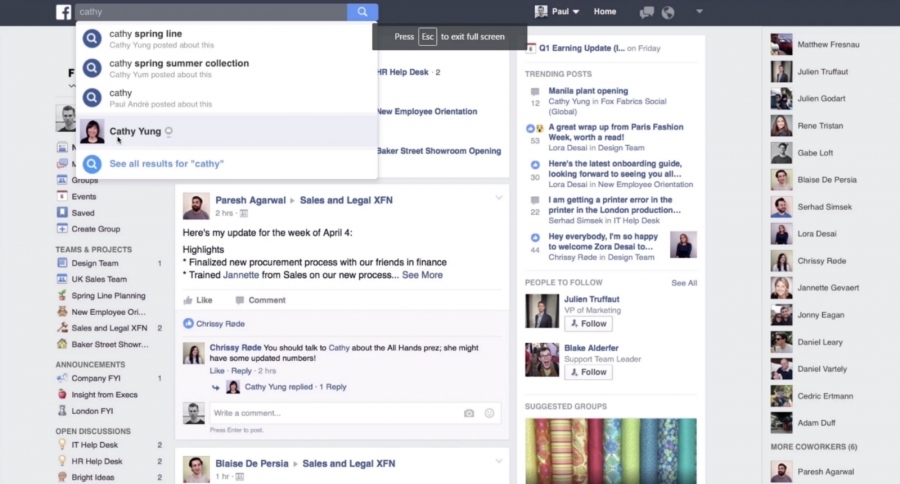Click the Insight from Execs icon
Screen dimensions: 900x484
(62, 394)
